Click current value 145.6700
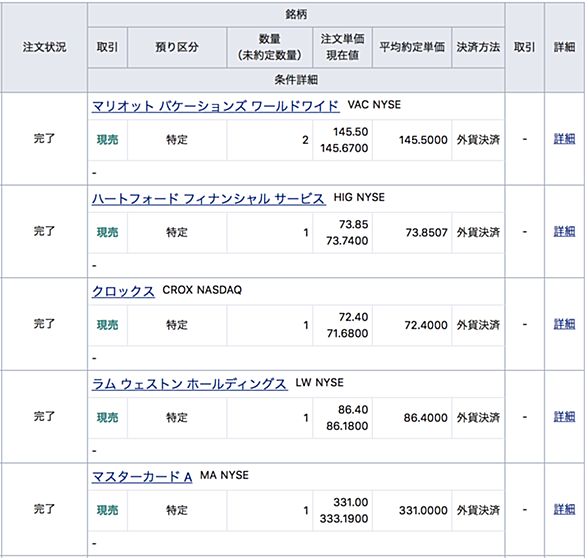This screenshot has height=558, width=586. (x=344, y=148)
